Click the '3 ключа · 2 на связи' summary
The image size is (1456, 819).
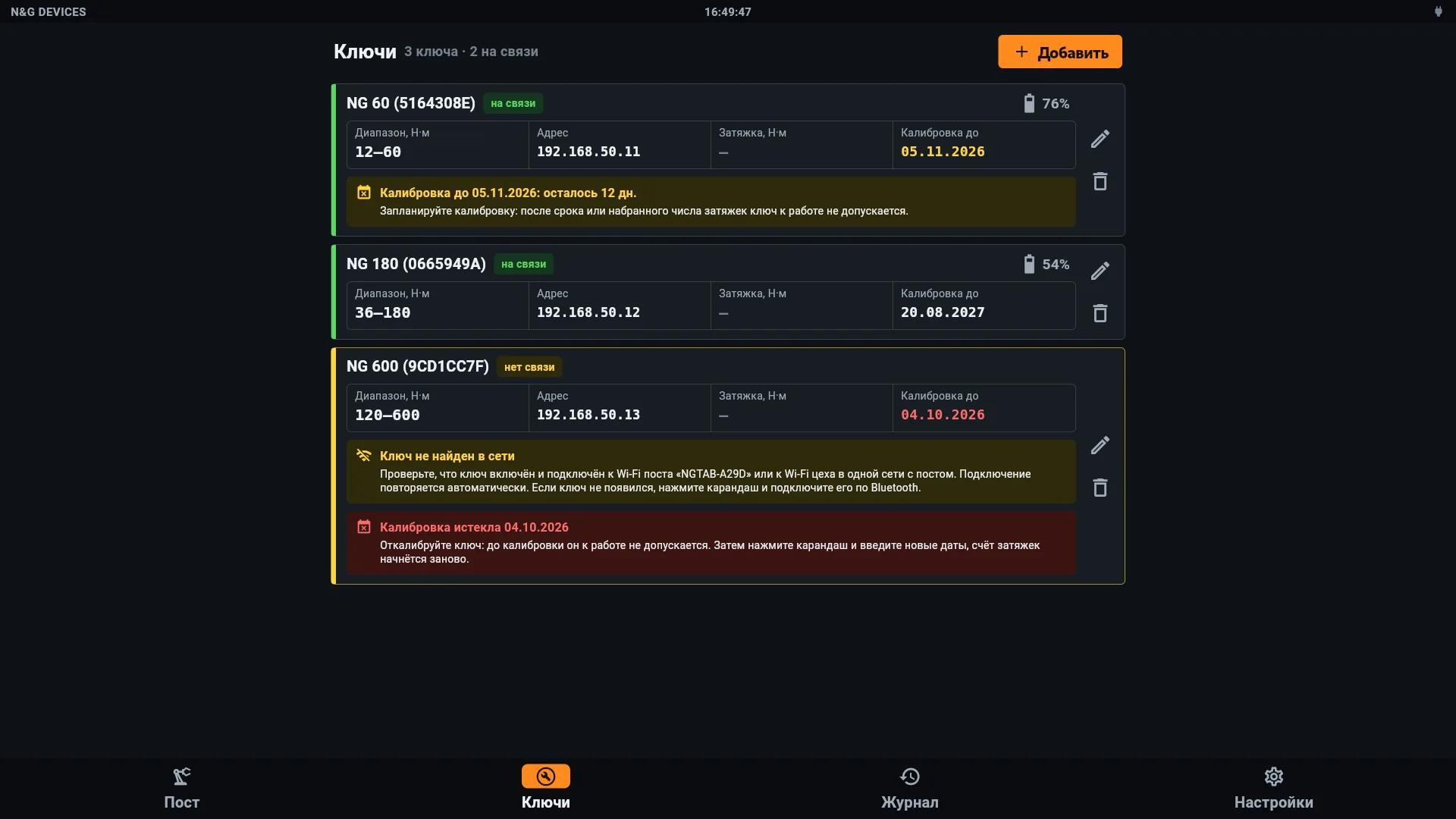[471, 52]
